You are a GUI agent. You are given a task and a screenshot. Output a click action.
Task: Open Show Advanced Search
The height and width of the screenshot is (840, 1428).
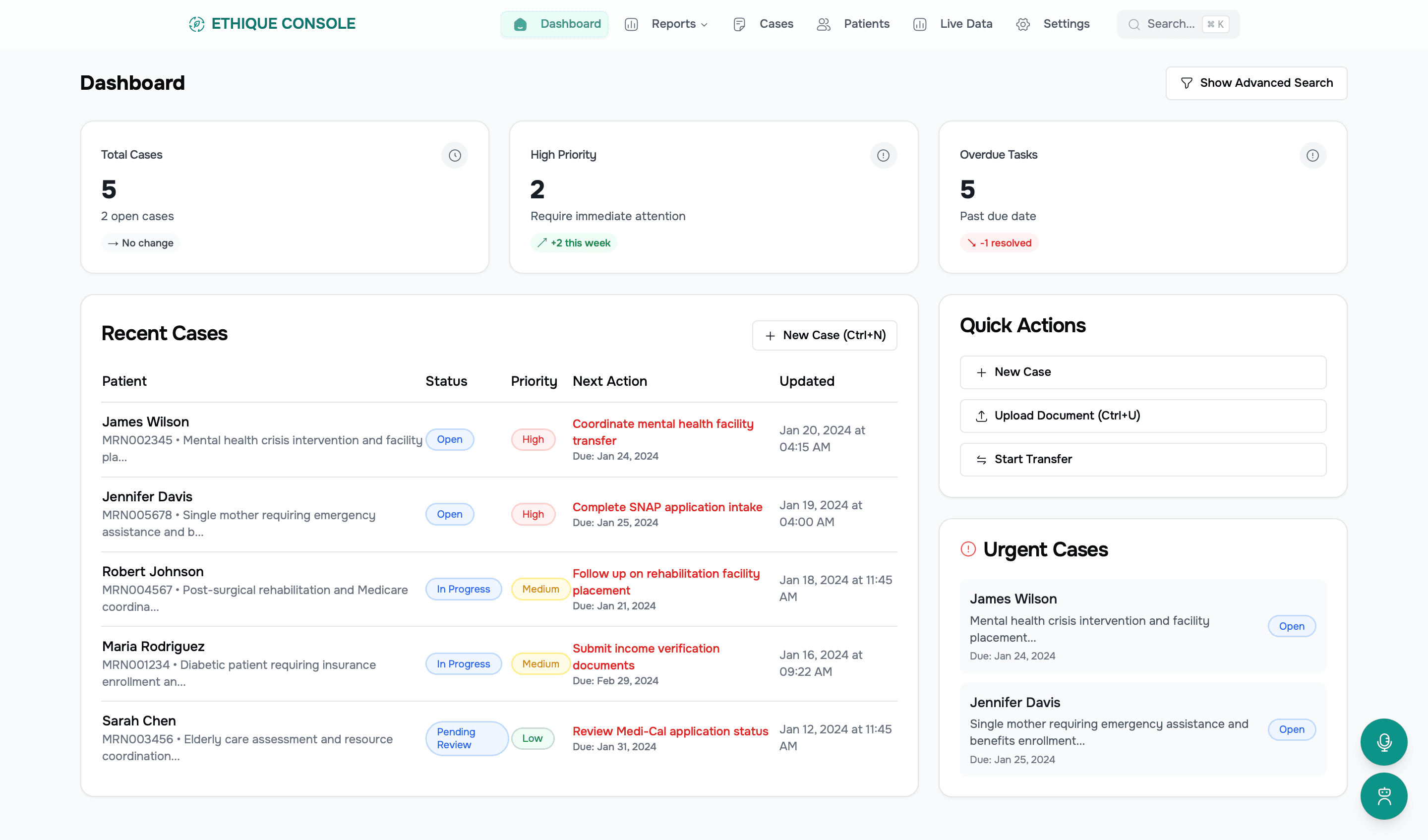(1256, 83)
